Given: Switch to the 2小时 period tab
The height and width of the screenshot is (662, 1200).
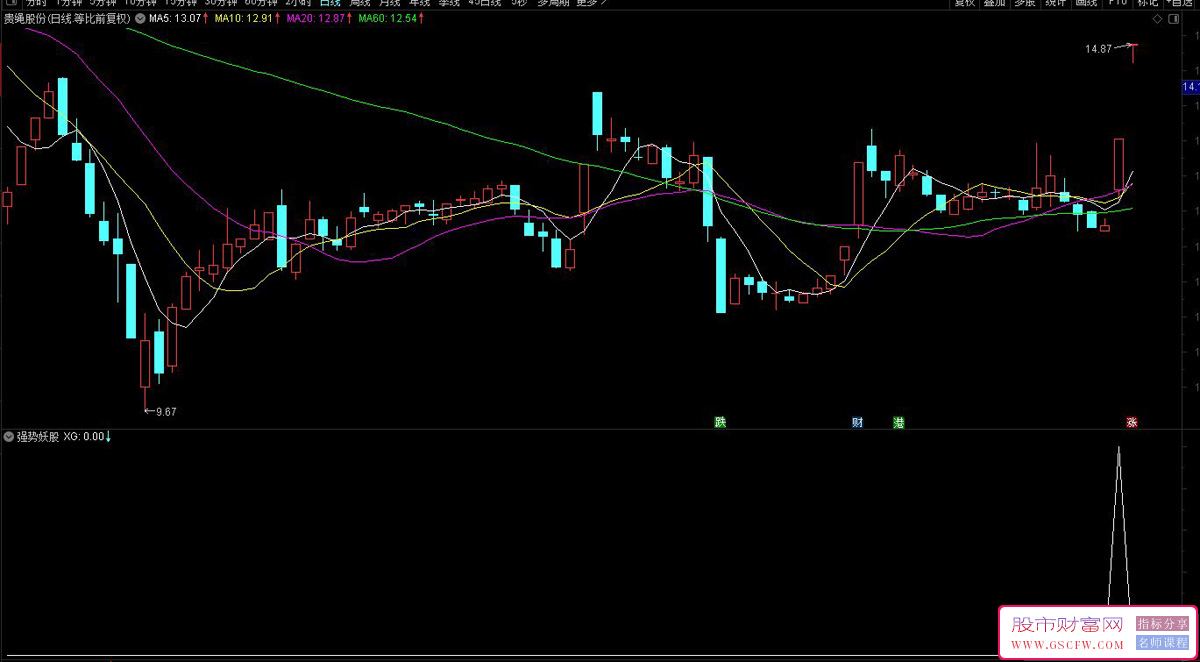Looking at the screenshot, I should coord(298,3).
